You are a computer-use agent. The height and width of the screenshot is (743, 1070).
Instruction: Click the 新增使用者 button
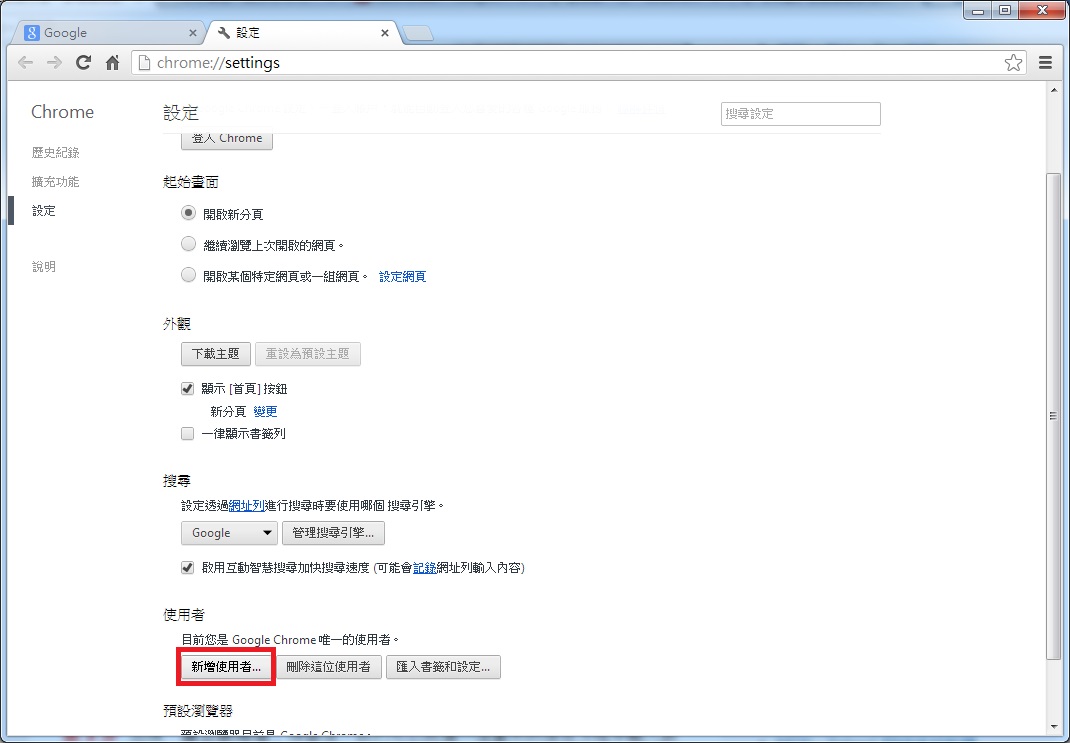click(x=225, y=666)
